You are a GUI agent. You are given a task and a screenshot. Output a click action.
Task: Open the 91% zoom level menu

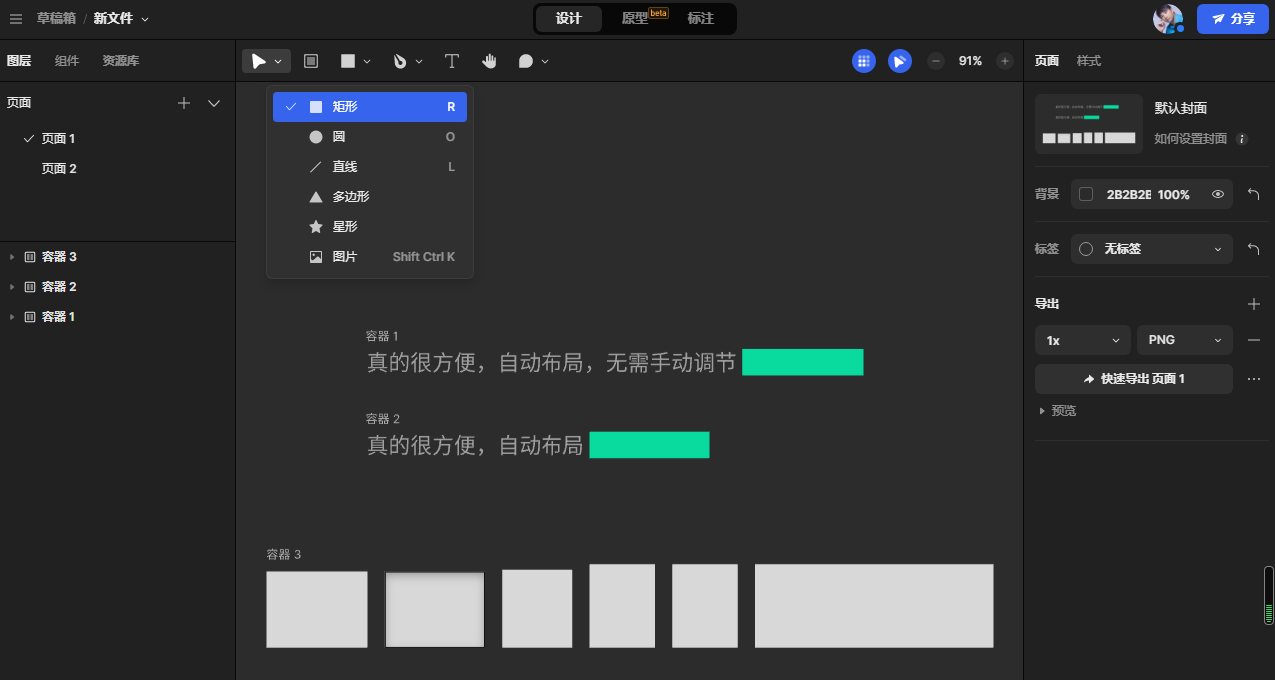tap(970, 61)
